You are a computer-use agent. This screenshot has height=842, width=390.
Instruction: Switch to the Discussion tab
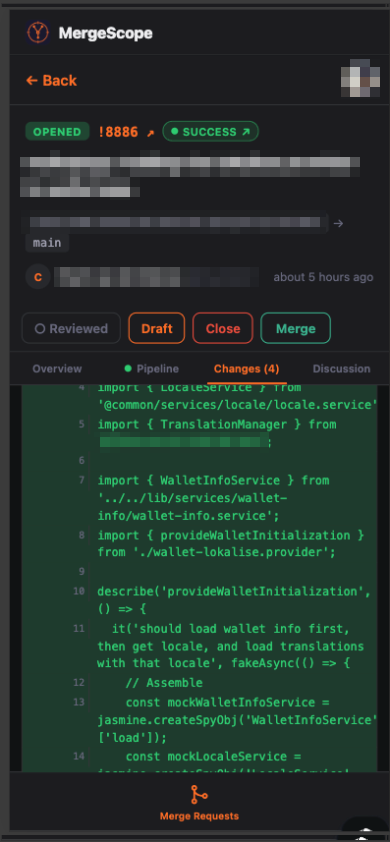coord(342,369)
